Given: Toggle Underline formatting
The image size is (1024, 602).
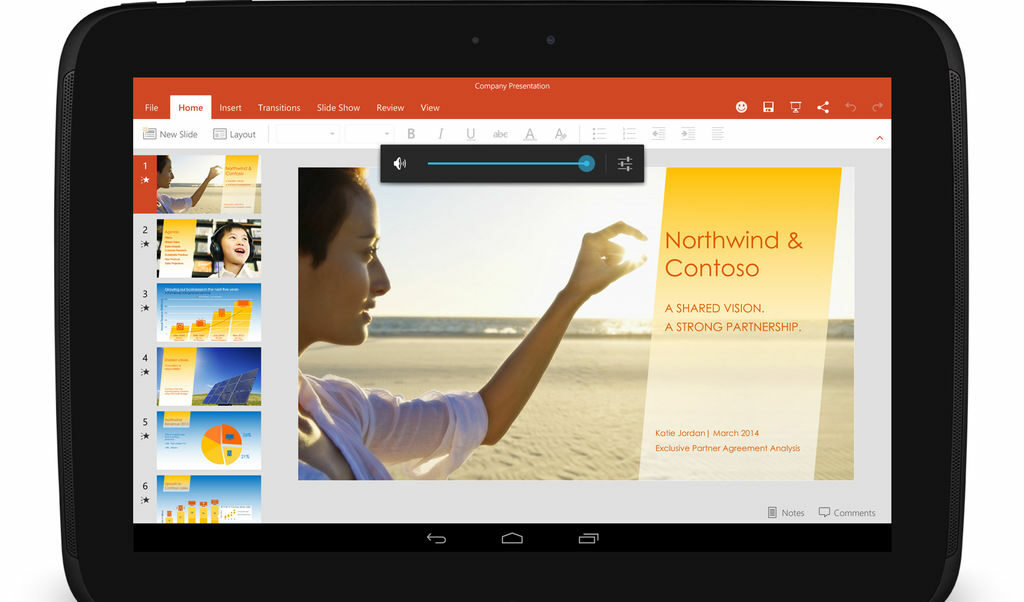Looking at the screenshot, I should coord(470,134).
